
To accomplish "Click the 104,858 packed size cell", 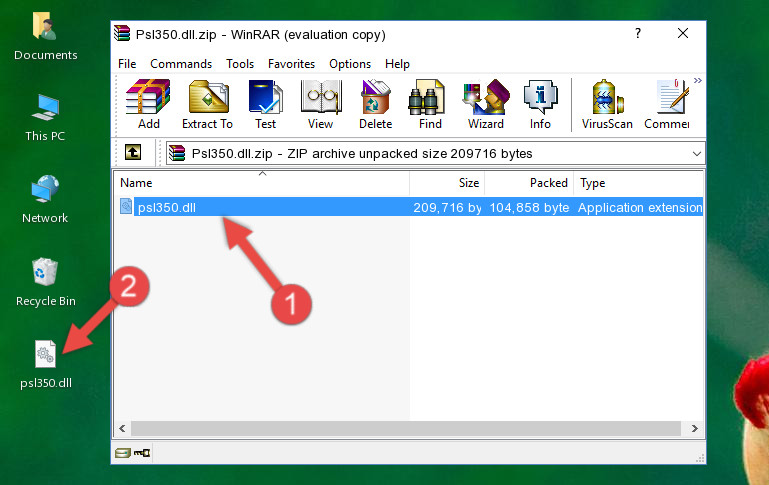I will [529, 207].
